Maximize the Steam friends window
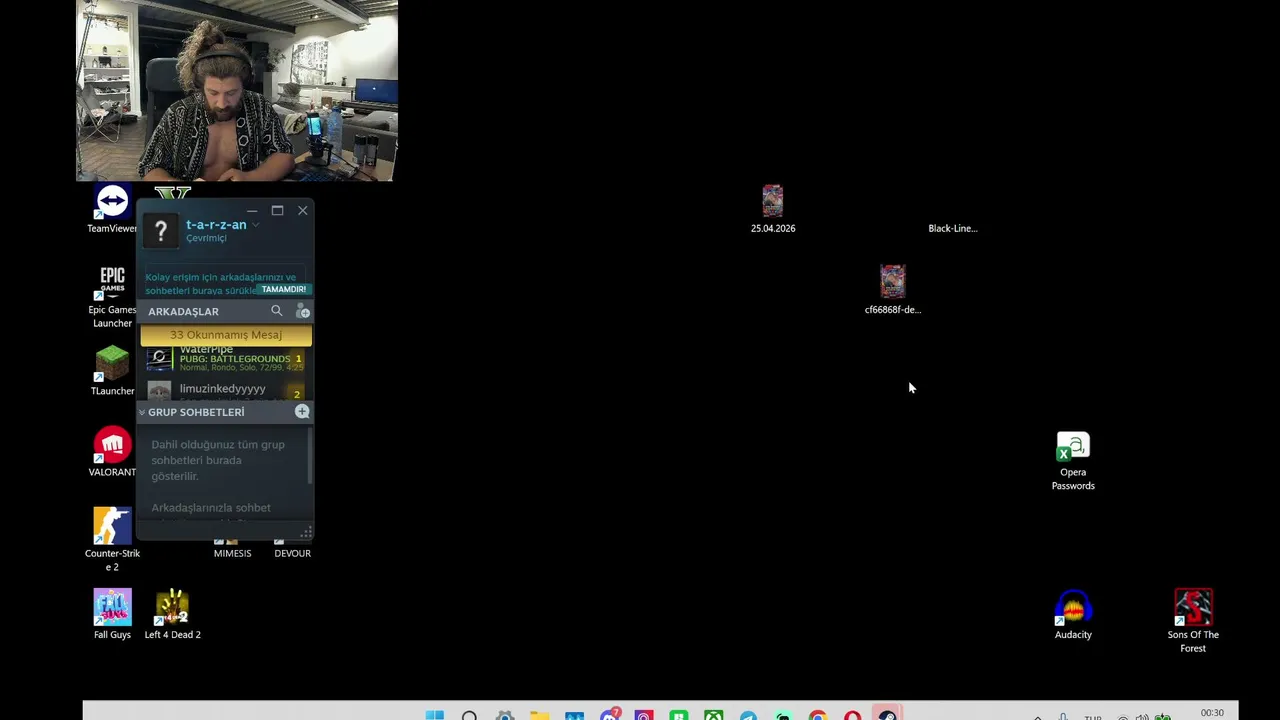Viewport: 1280px width, 720px height. tap(277, 210)
